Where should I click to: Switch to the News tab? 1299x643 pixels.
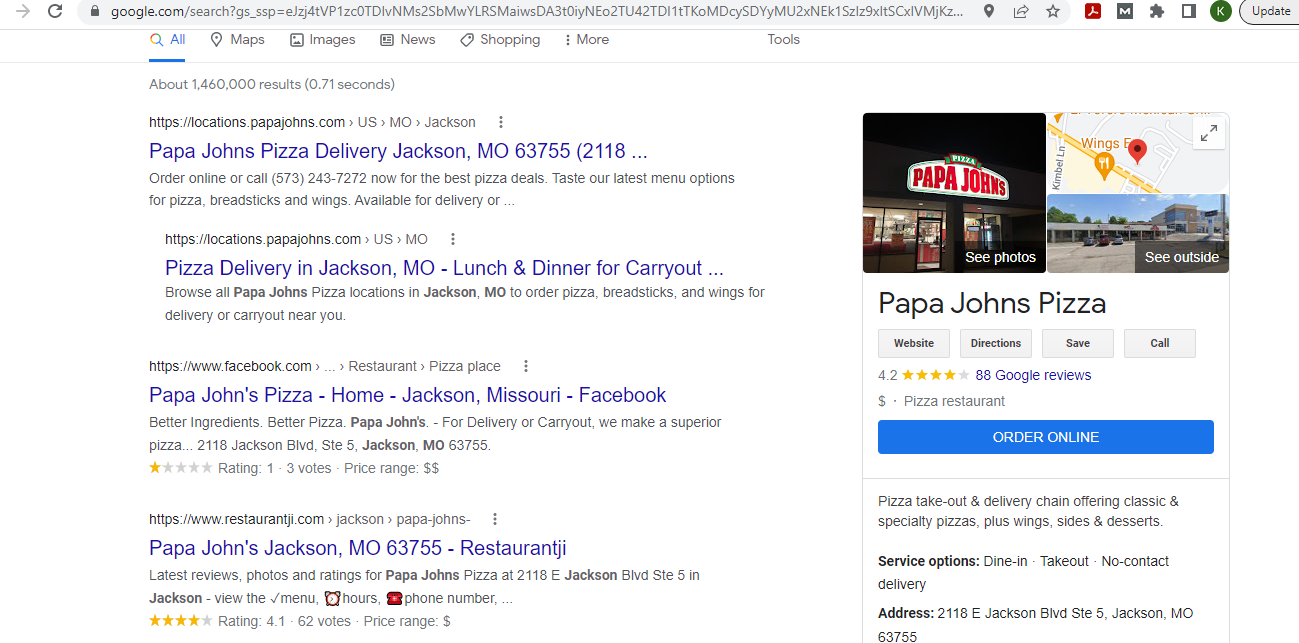click(x=407, y=40)
